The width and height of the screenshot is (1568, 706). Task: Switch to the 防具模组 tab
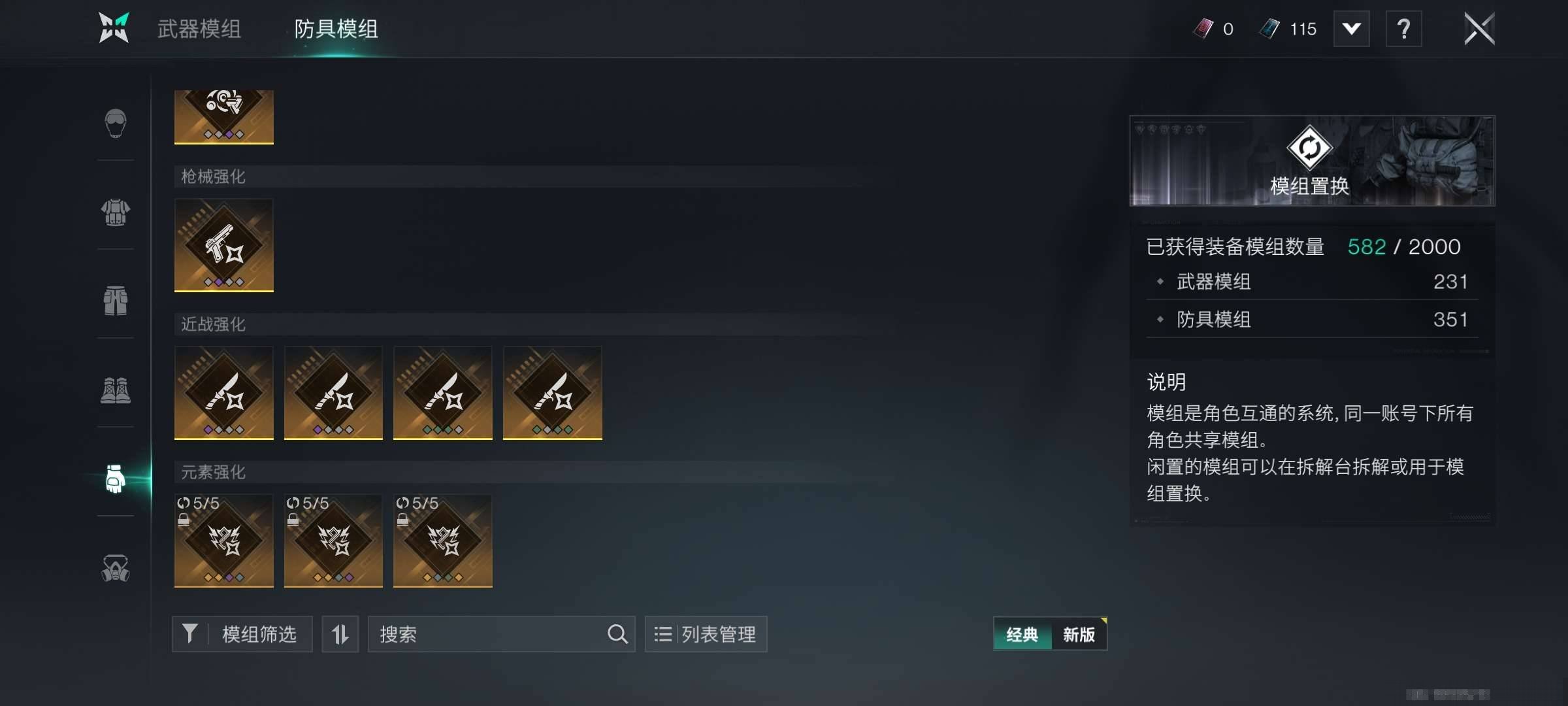(336, 29)
